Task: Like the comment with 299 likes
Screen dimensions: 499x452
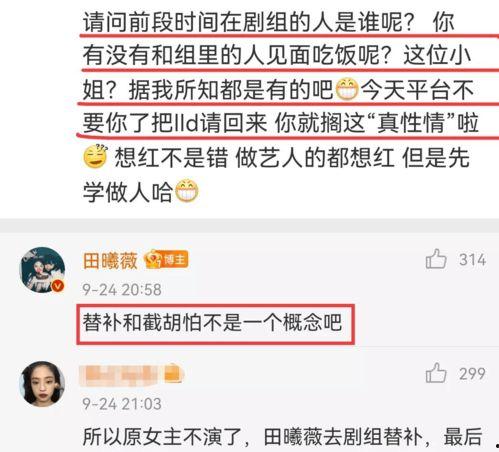Action: [436, 373]
